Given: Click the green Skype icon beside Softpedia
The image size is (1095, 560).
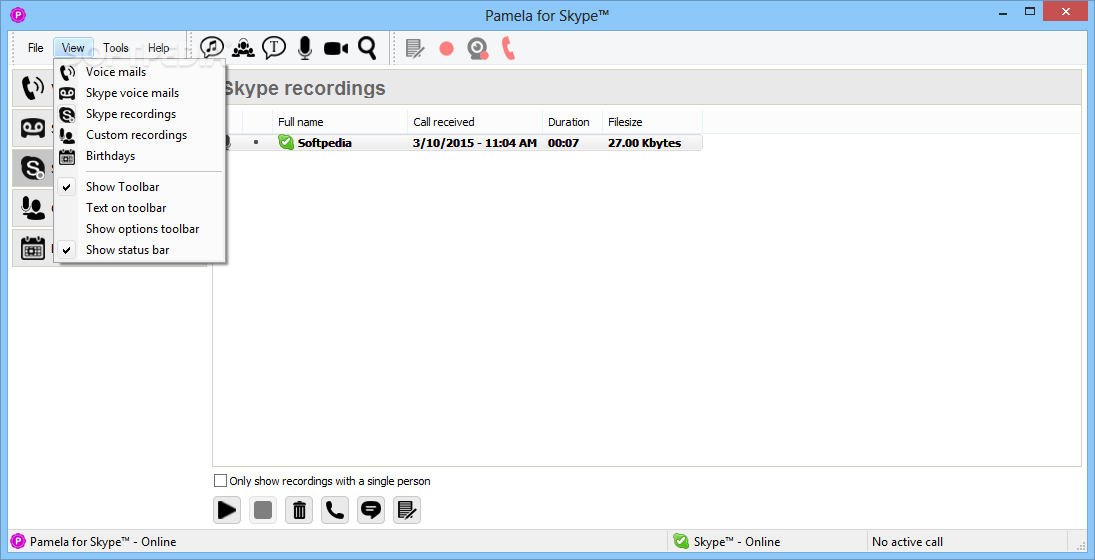Looking at the screenshot, I should point(286,142).
